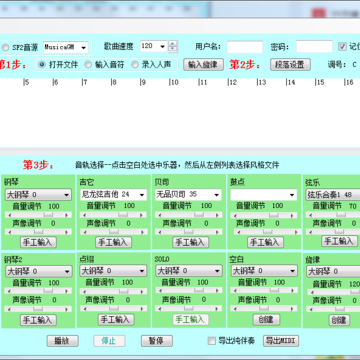This screenshot has width=360, height=360.
Task: Click the right arrow of 空白 volume slider
Action: pyautogui.click(x=292, y=291)
